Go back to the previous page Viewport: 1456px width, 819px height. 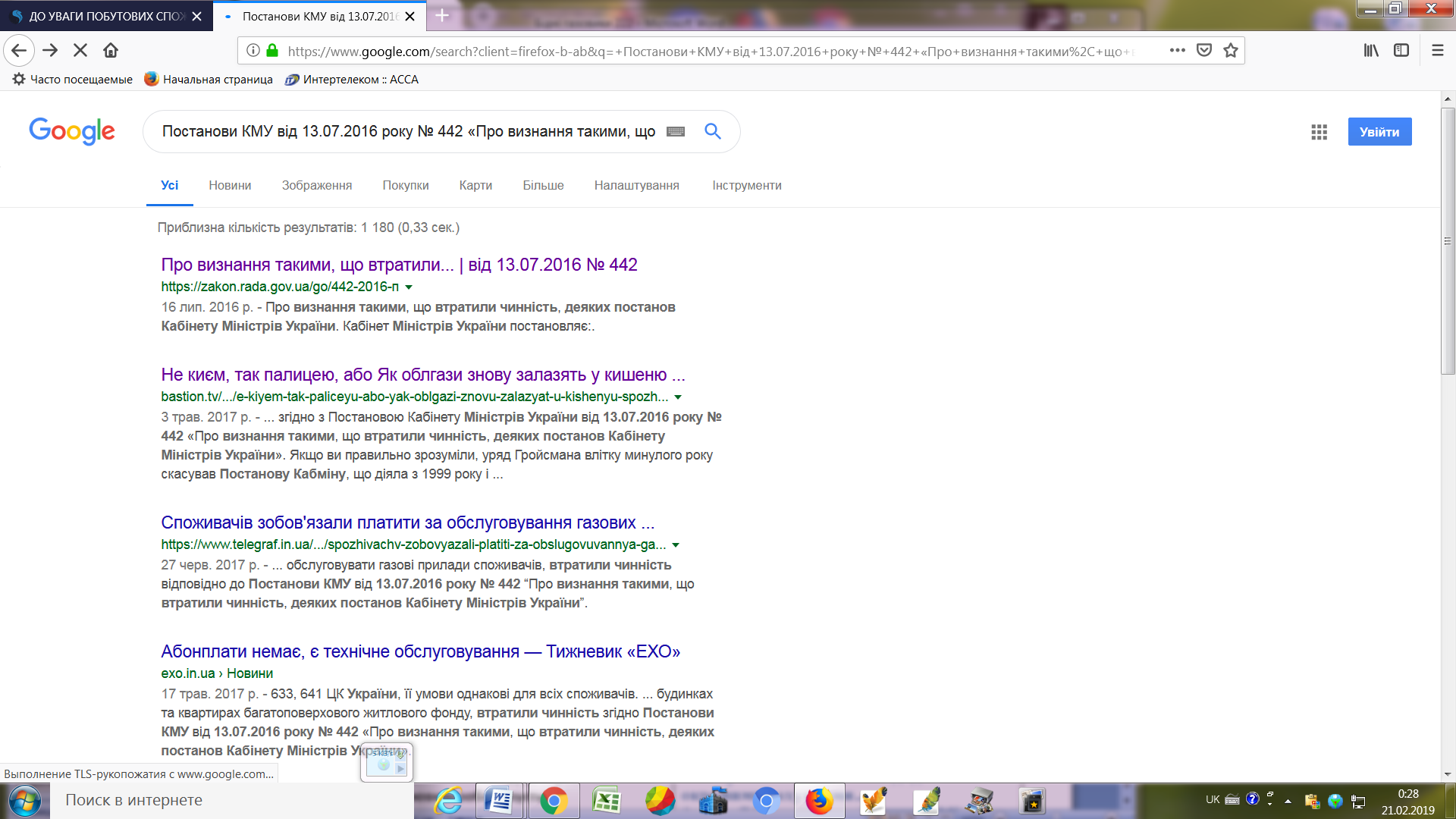(x=19, y=51)
